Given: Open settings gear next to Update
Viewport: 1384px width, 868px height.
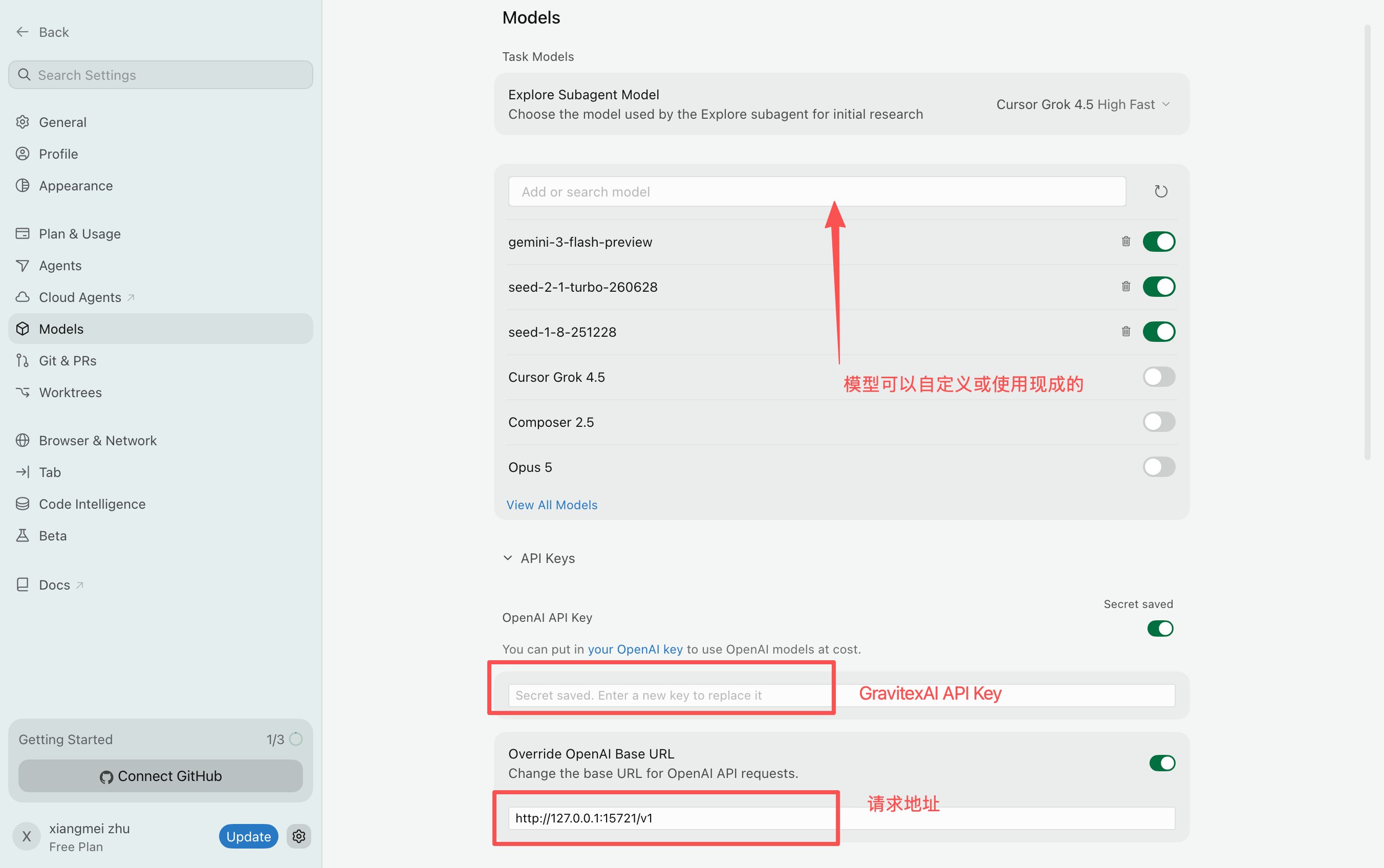Looking at the screenshot, I should 298,836.
